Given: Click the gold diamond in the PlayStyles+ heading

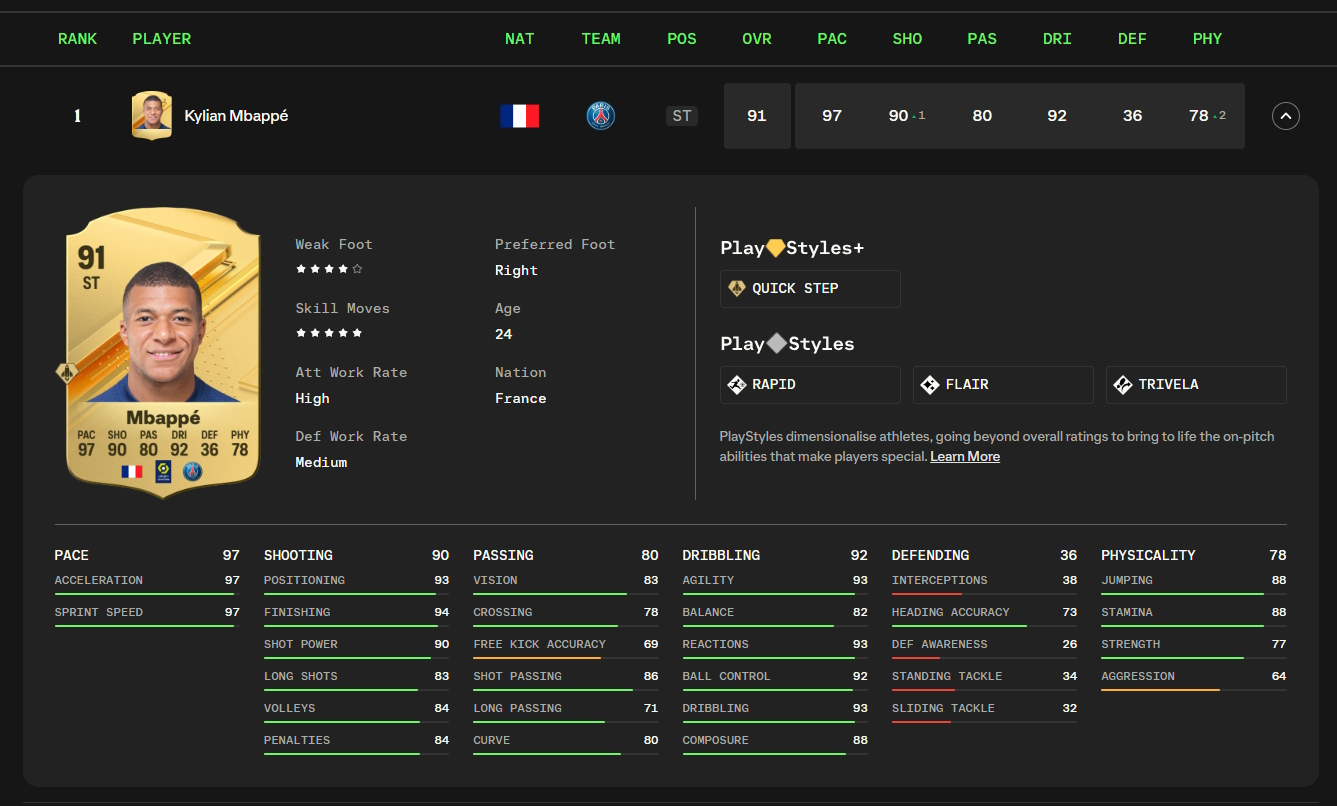Looking at the screenshot, I should pyautogui.click(x=775, y=248).
